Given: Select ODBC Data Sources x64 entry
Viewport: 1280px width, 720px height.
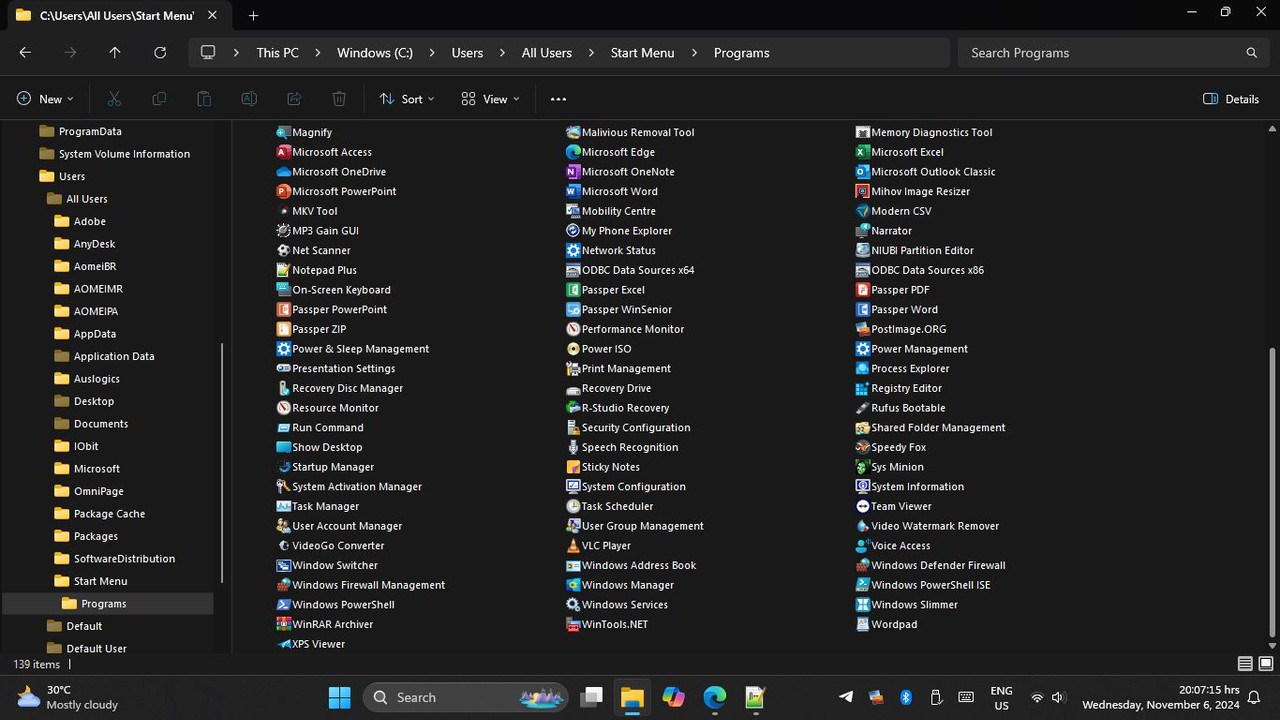Looking at the screenshot, I should pos(630,270).
